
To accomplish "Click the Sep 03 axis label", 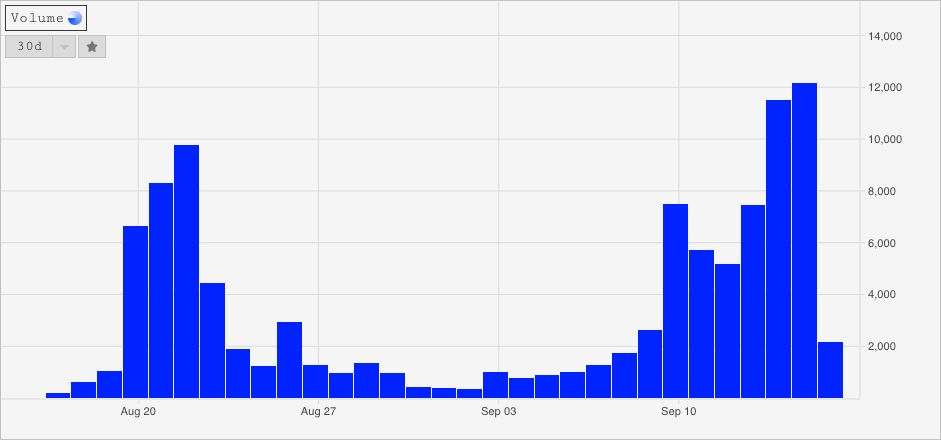I will tap(499, 412).
